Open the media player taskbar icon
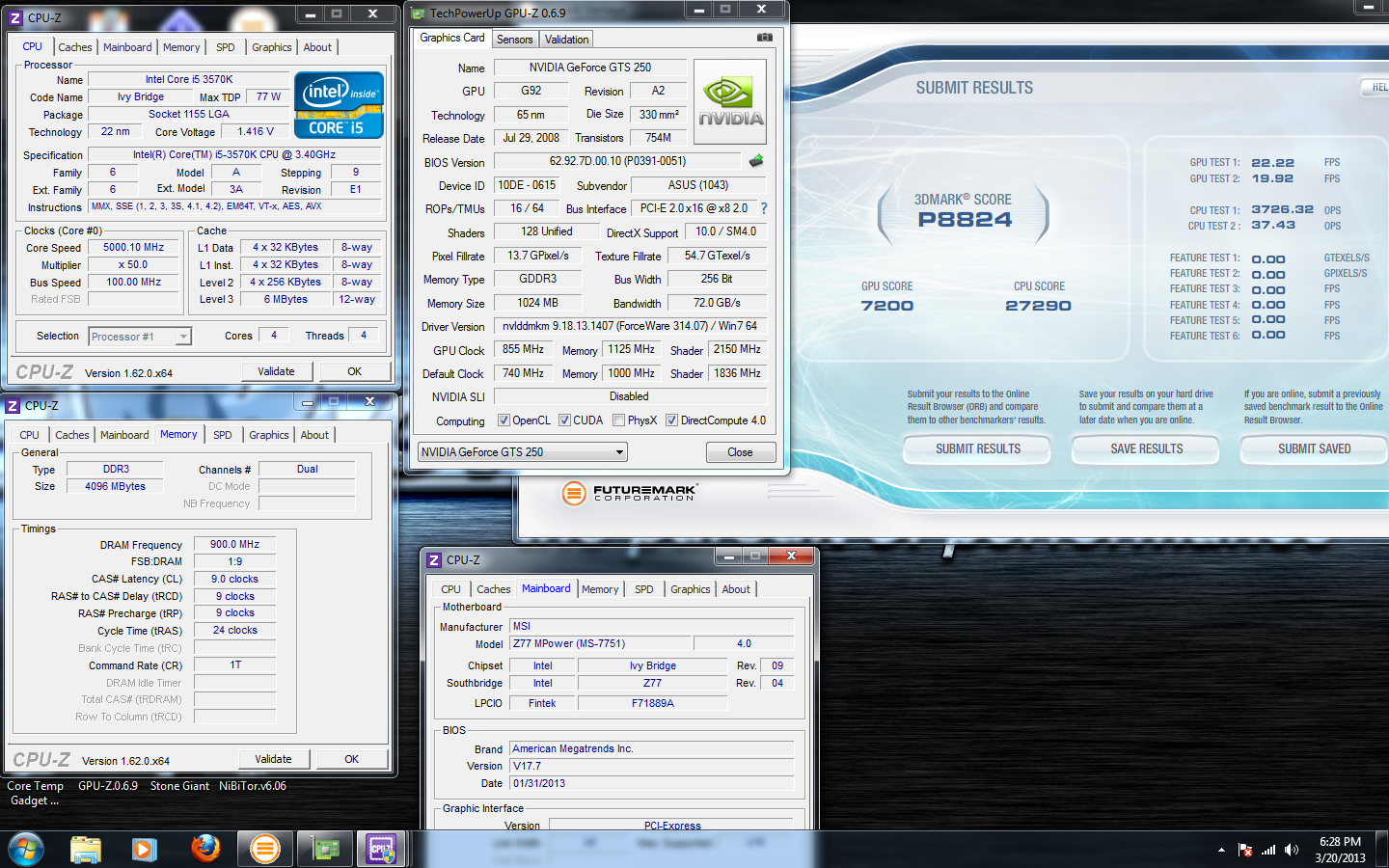The height and width of the screenshot is (868, 1389). [x=144, y=849]
